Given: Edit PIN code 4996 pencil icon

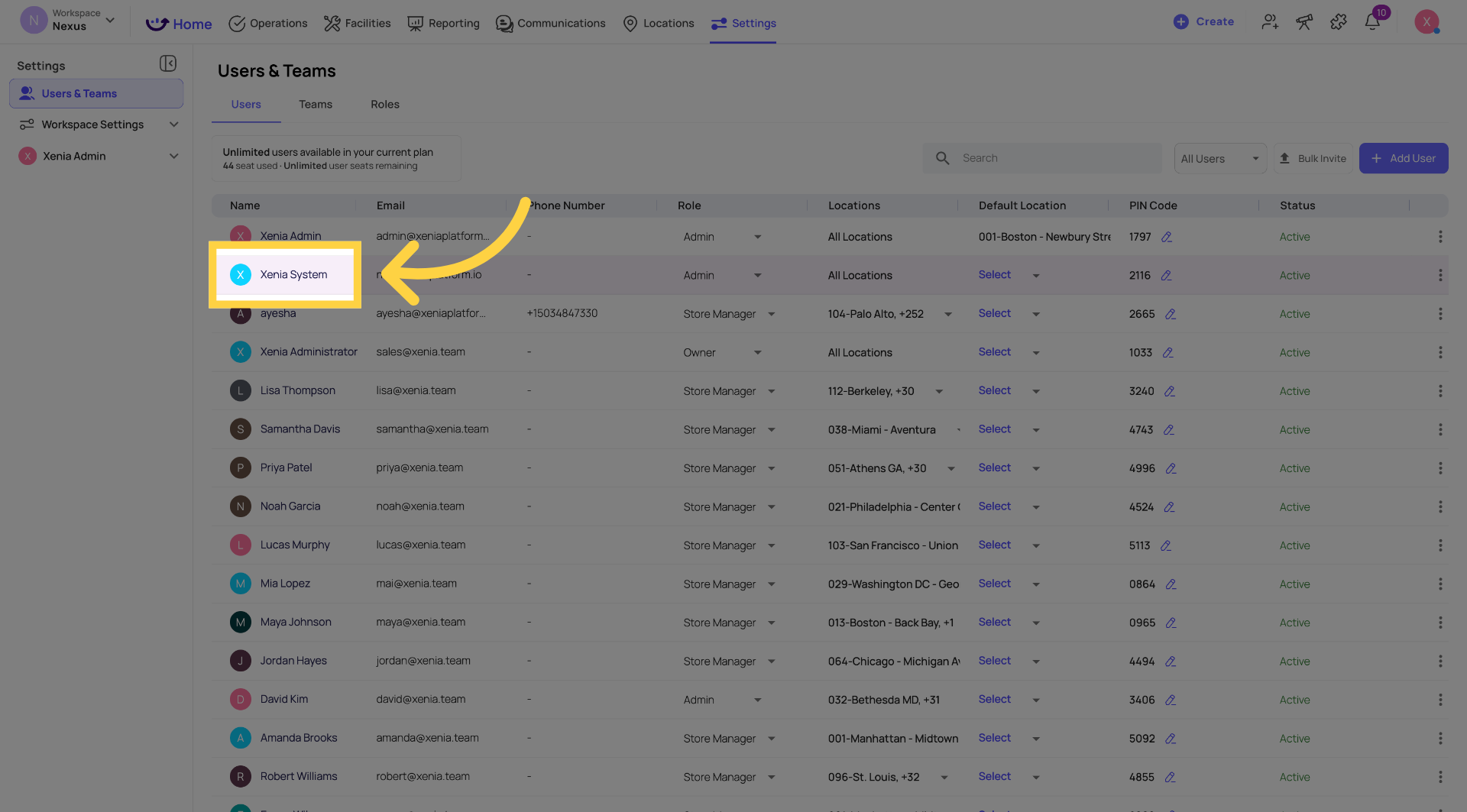Looking at the screenshot, I should (1171, 468).
